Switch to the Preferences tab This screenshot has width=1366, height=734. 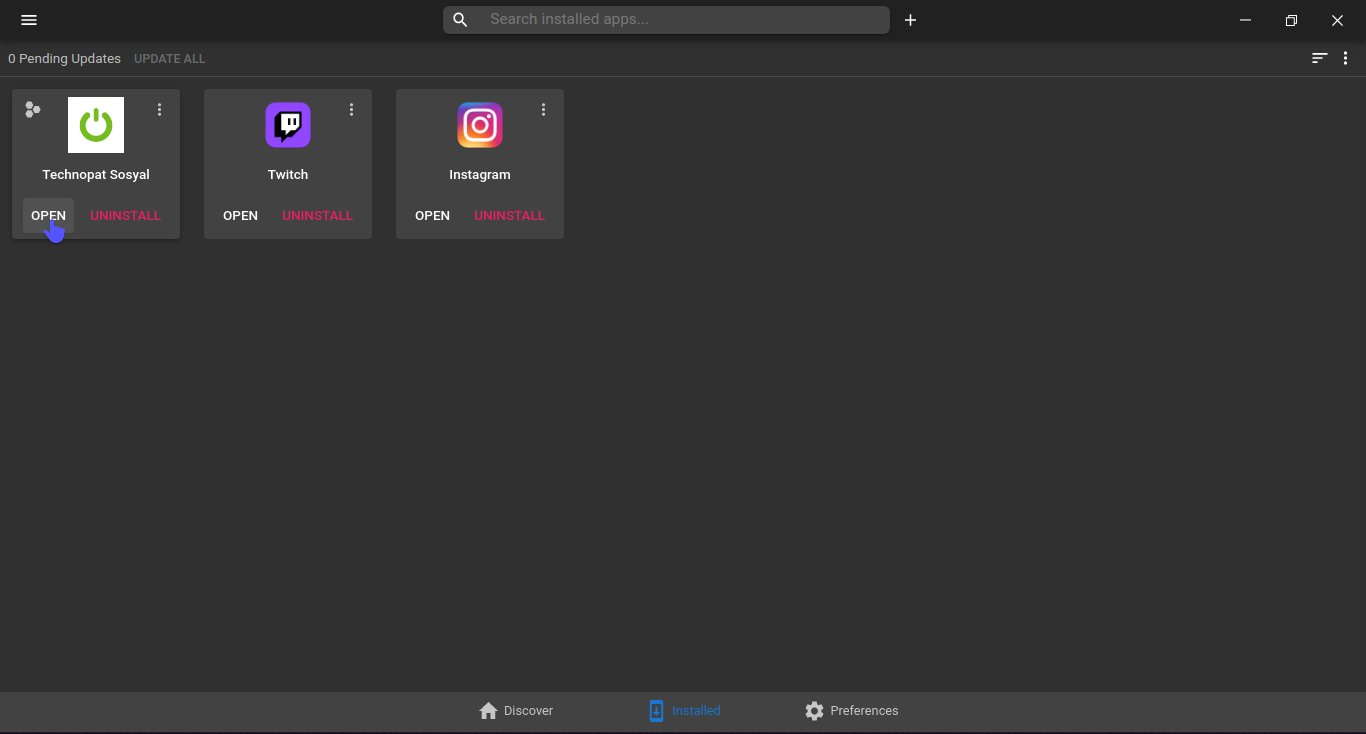[852, 711]
